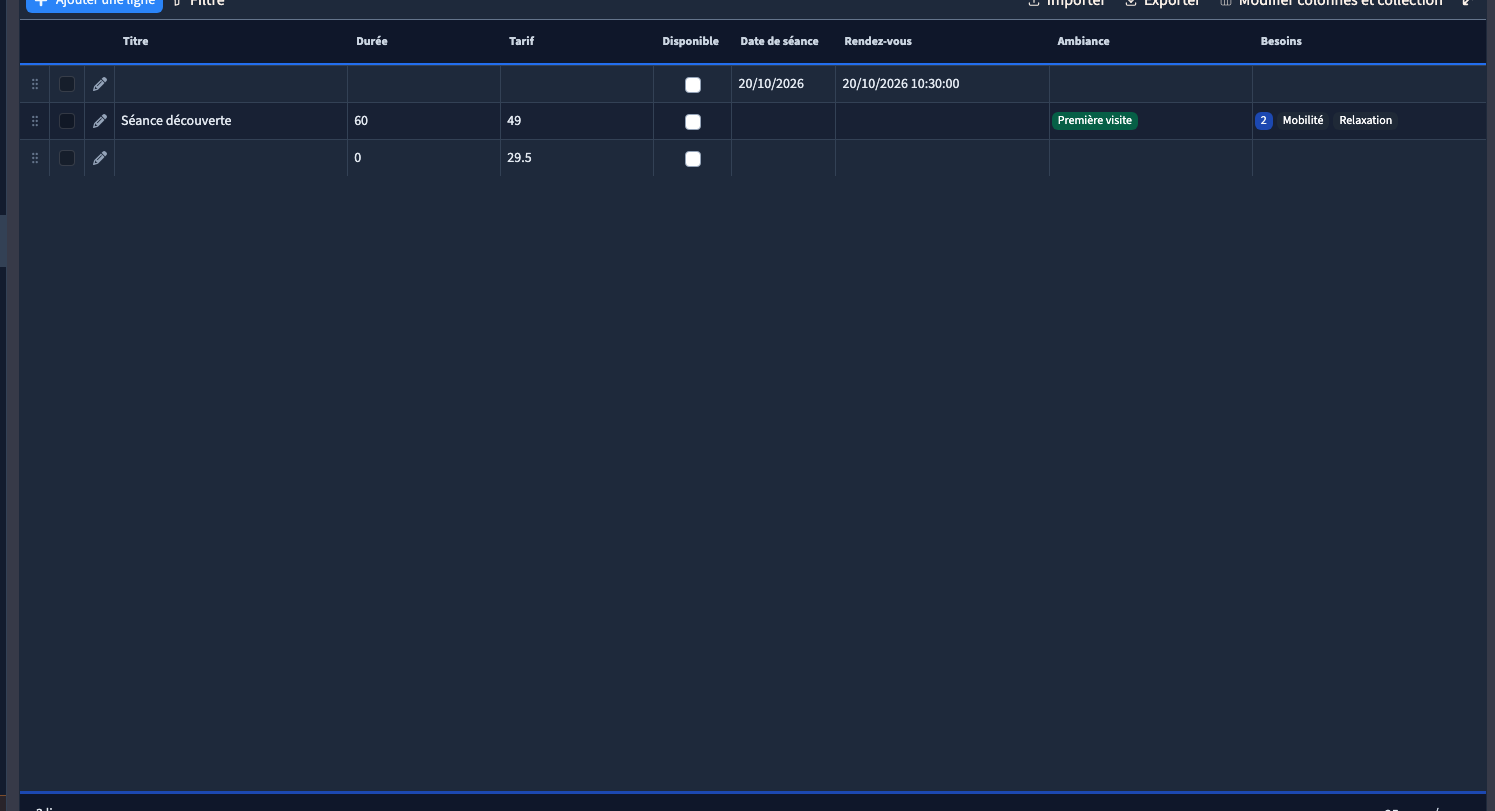Select the Date de séance cell 20/10/2026
This screenshot has height=811, width=1495.
coord(783,84)
